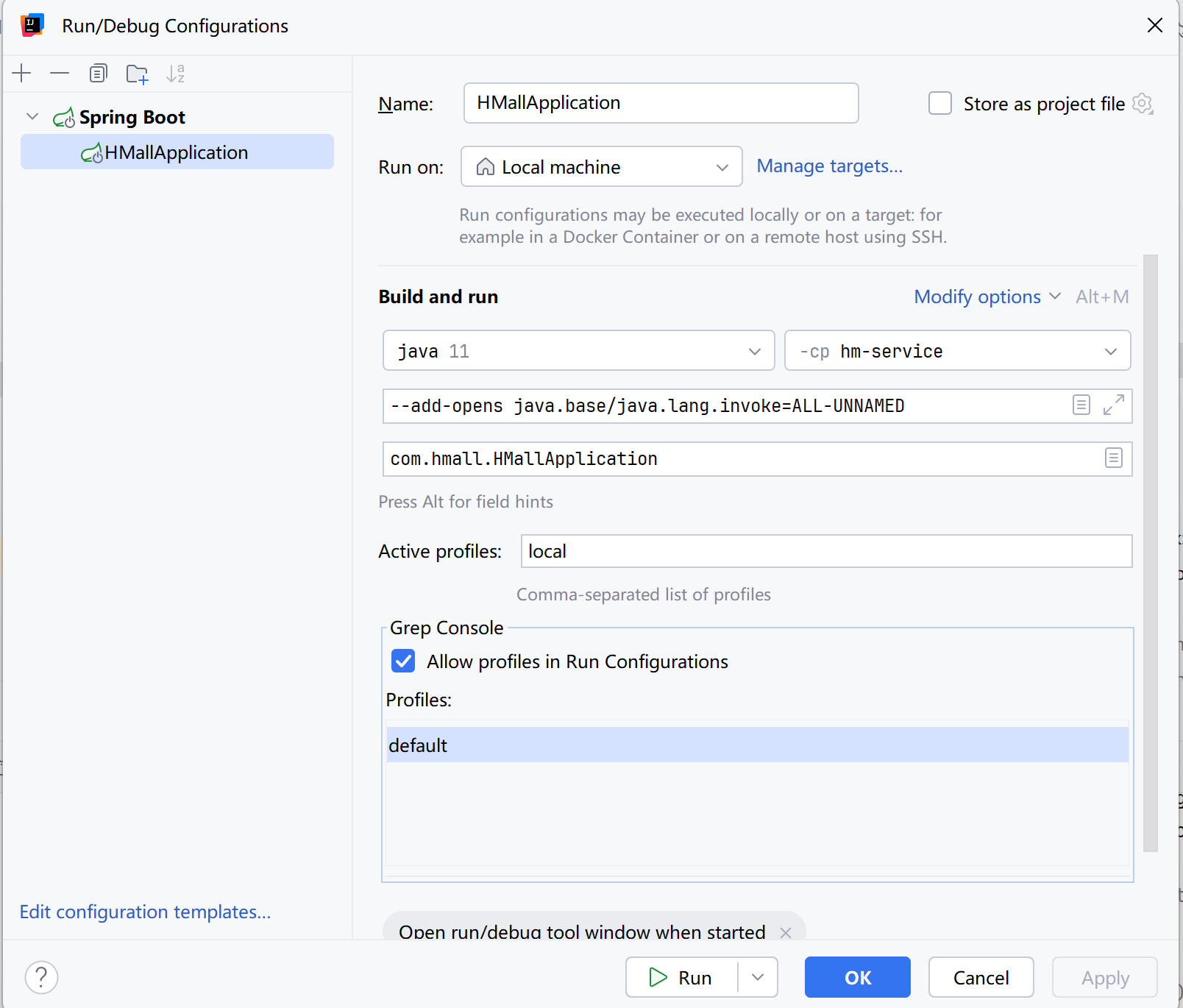Viewport: 1183px width, 1008px height.
Task: Click into the Active profiles field
Action: coord(825,551)
